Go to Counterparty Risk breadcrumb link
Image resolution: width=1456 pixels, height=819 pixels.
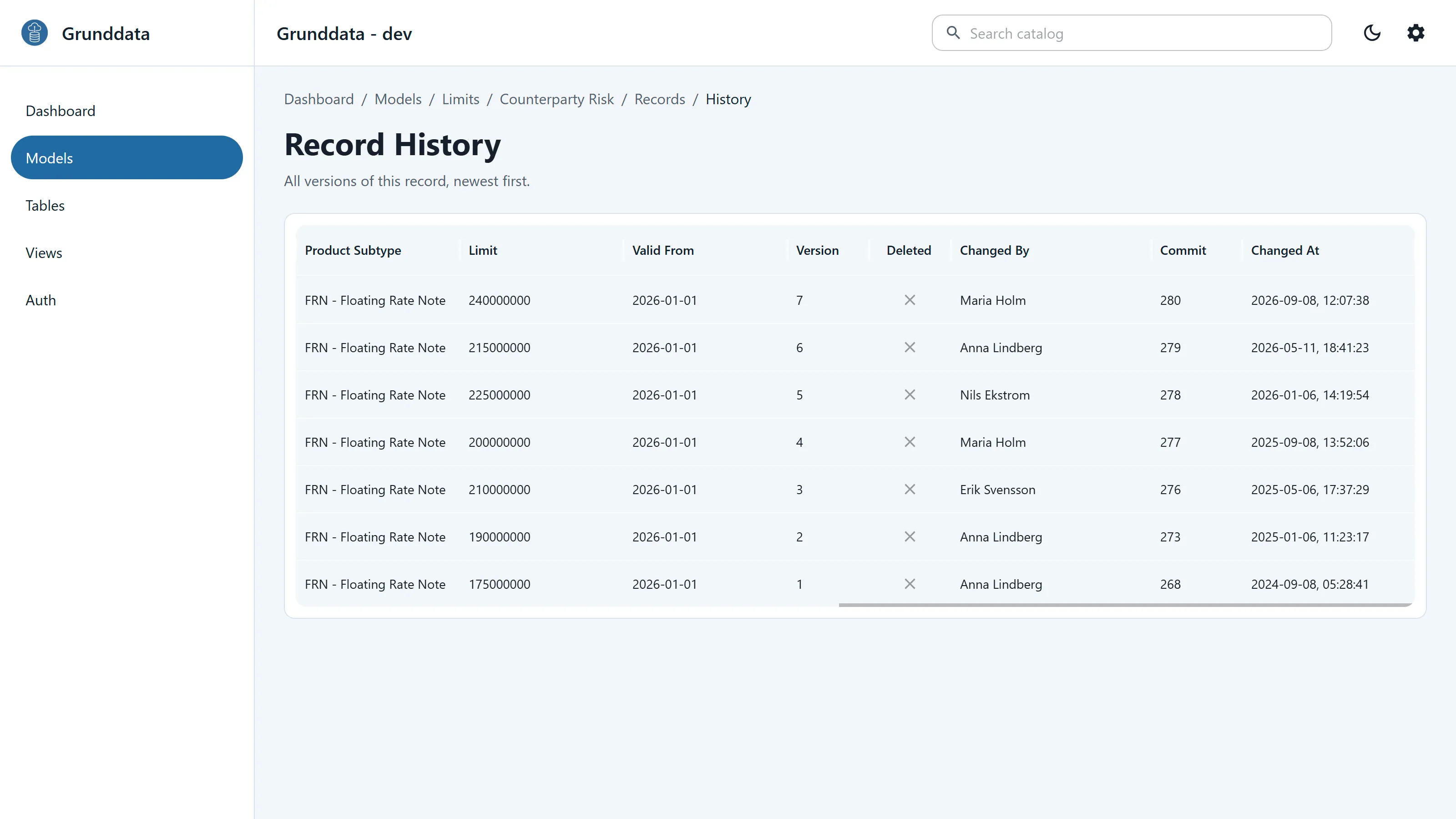557,100
